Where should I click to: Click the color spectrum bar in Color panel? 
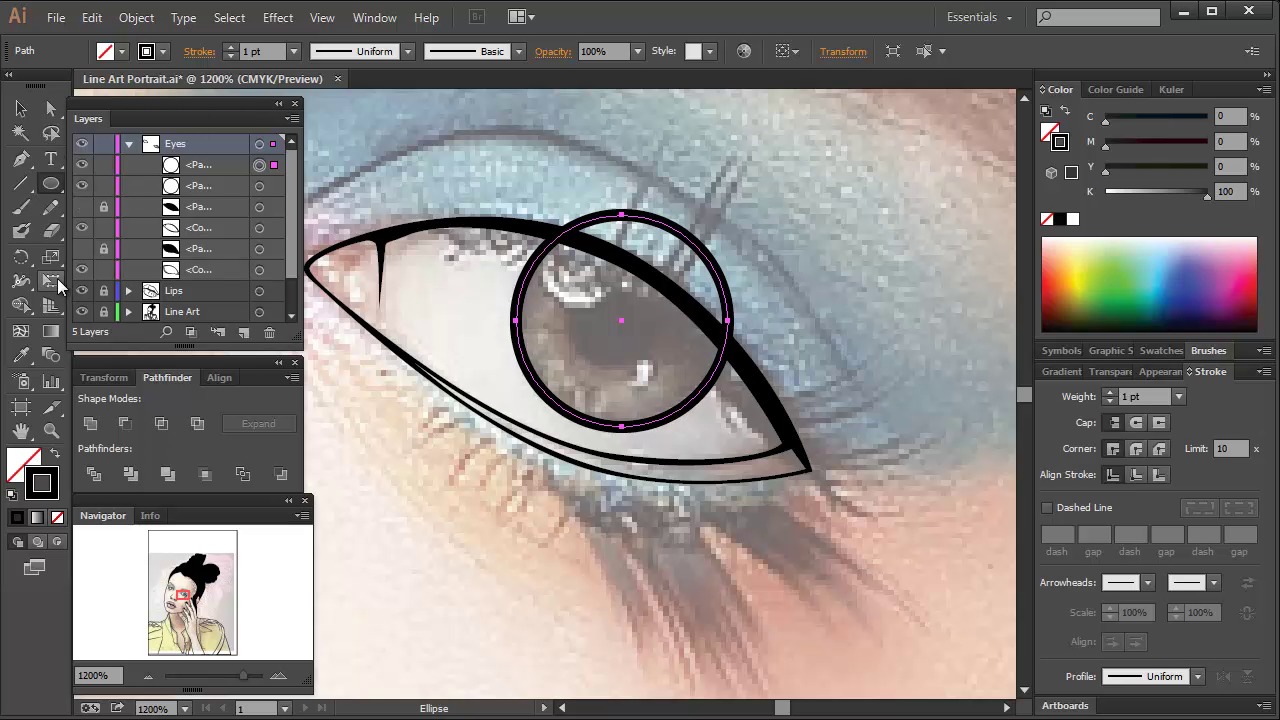[x=1149, y=284]
